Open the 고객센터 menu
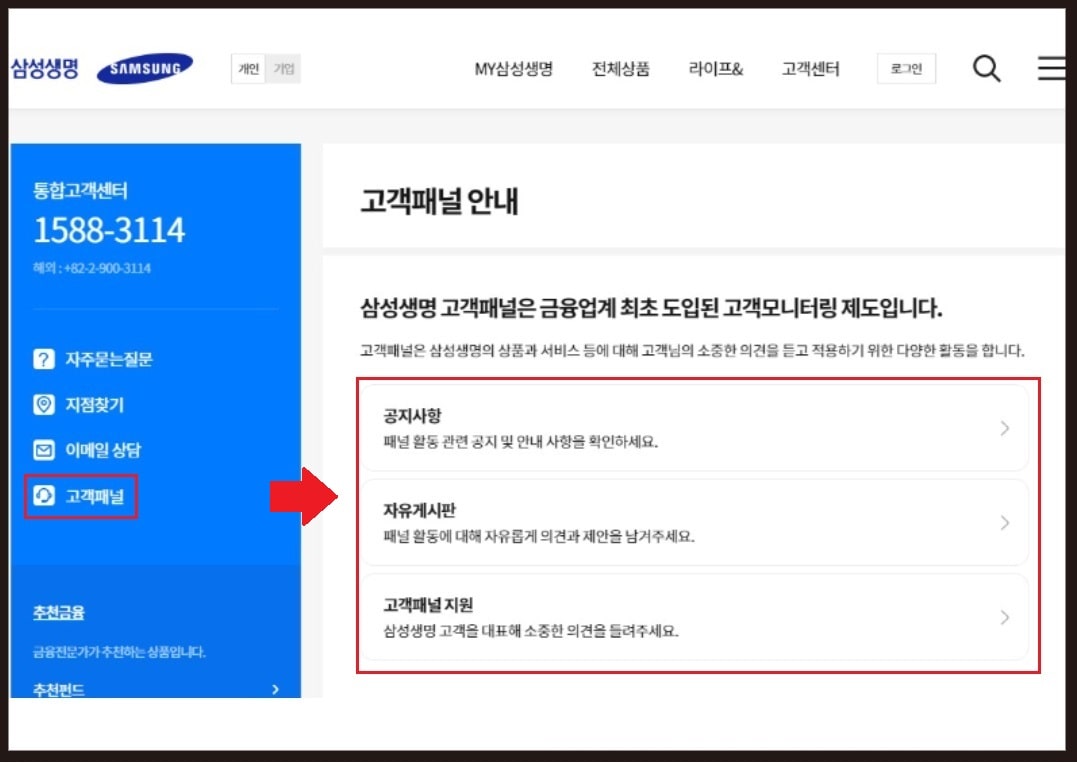The height and width of the screenshot is (767, 1077). click(x=810, y=69)
